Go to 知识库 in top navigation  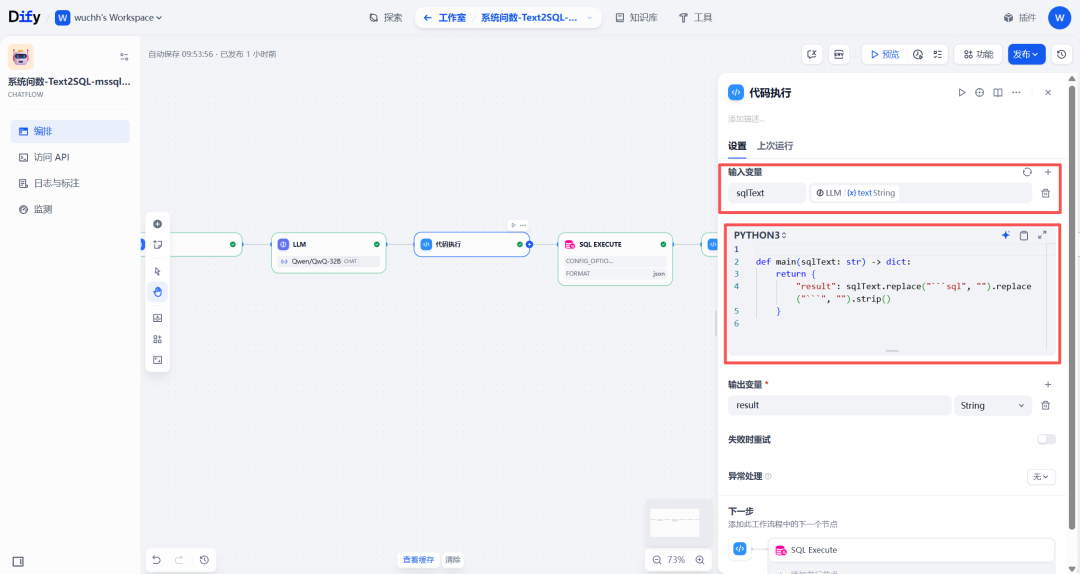point(636,18)
